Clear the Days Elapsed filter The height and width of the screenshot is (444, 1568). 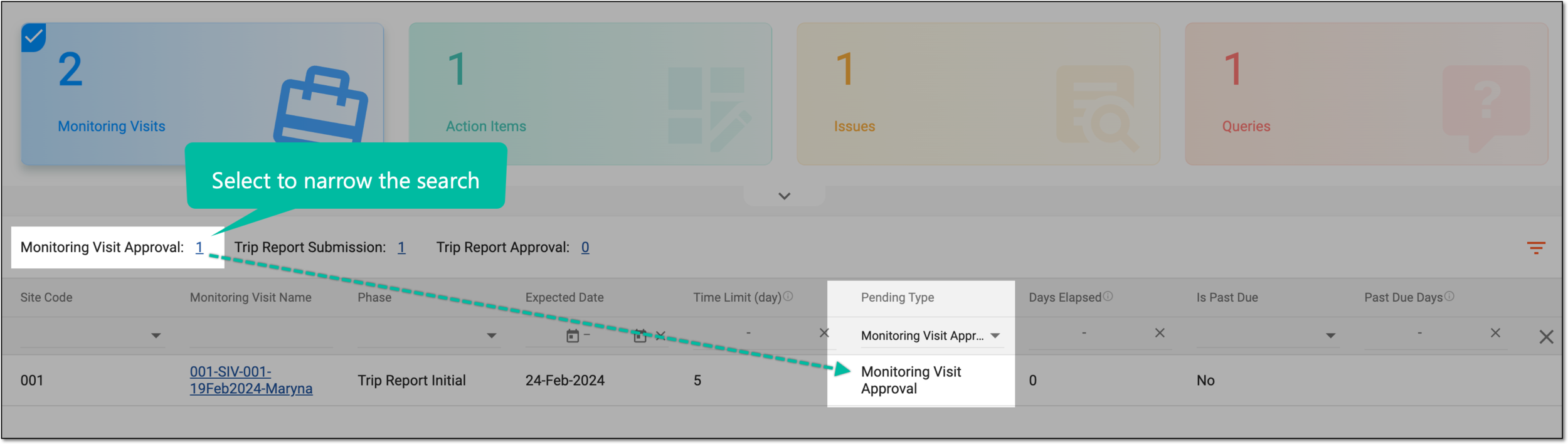tap(1160, 334)
